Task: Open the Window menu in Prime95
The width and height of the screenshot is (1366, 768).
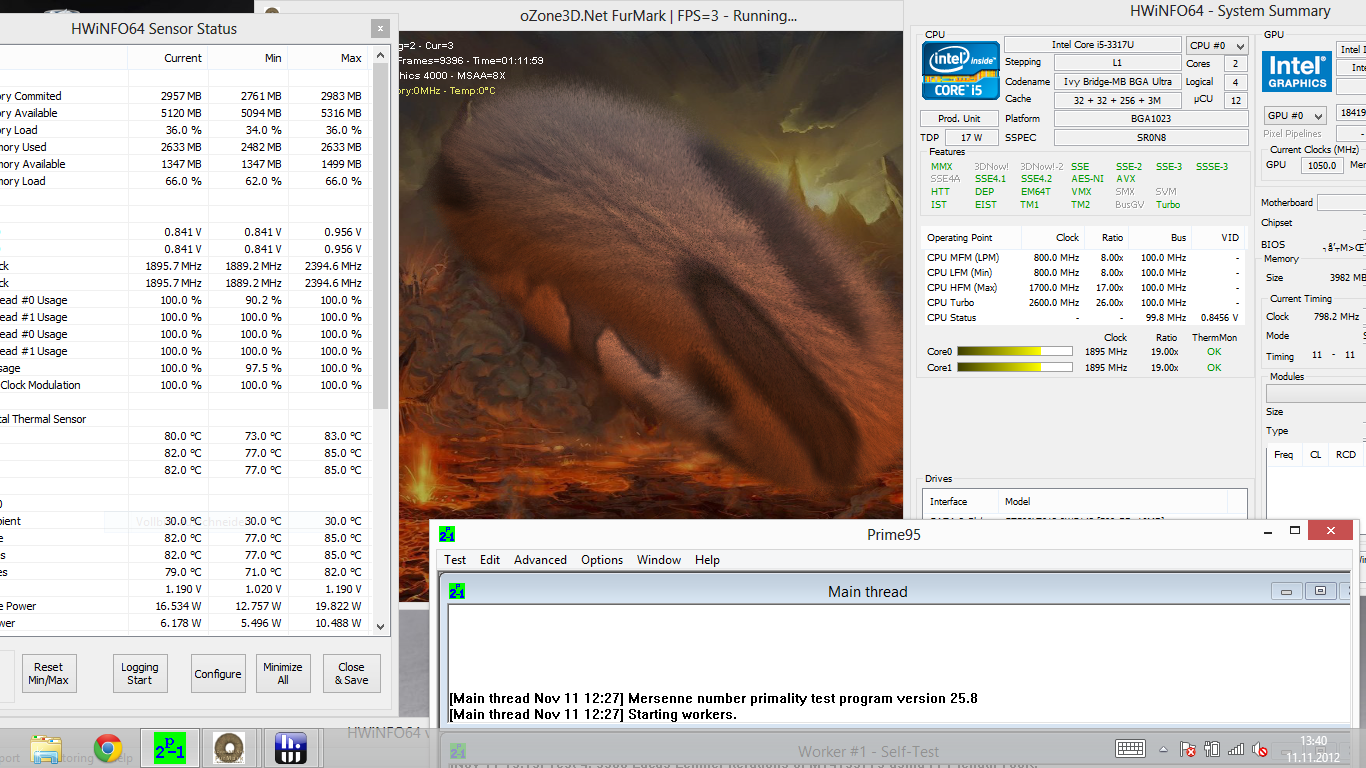Action: pyautogui.click(x=659, y=560)
